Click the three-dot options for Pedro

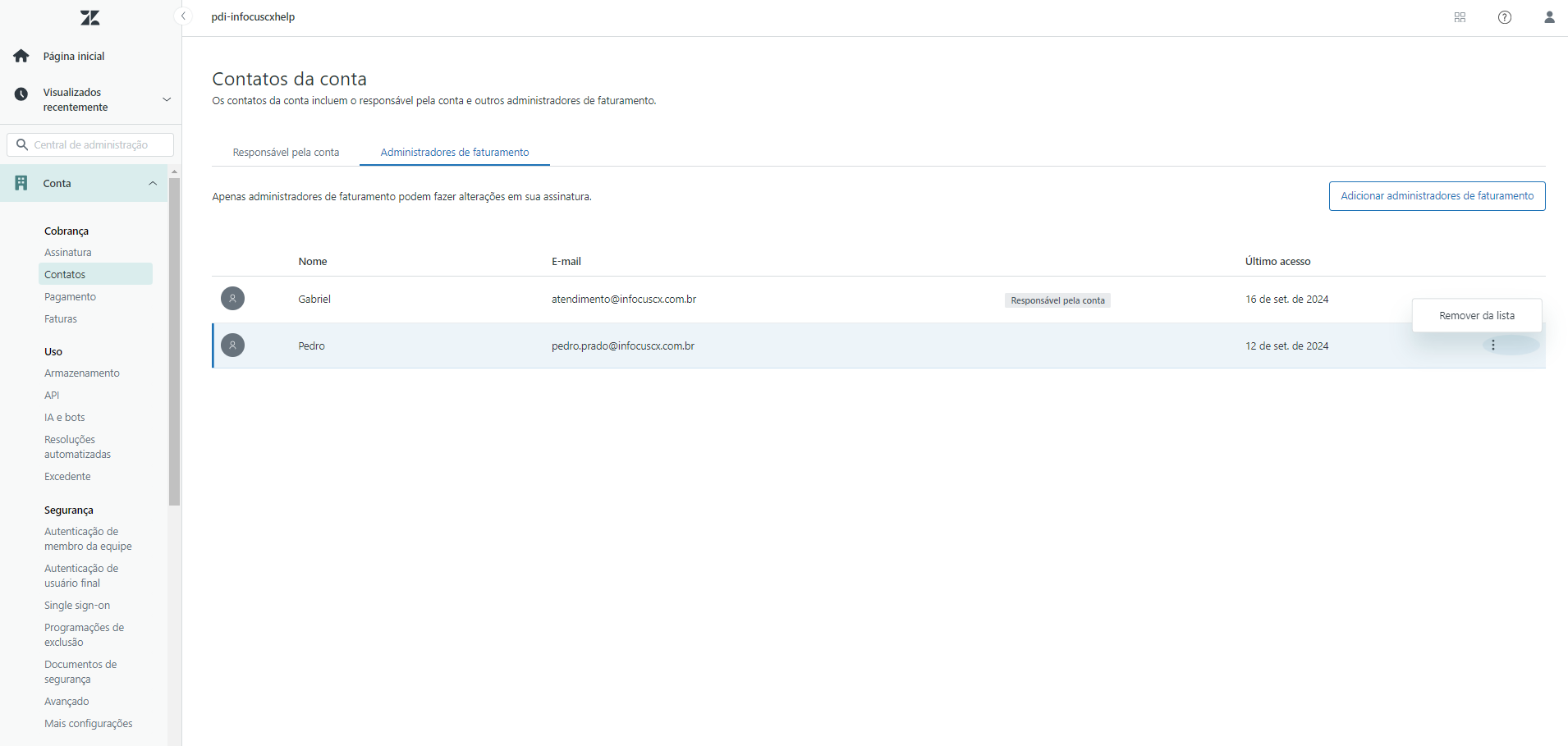click(x=1493, y=346)
